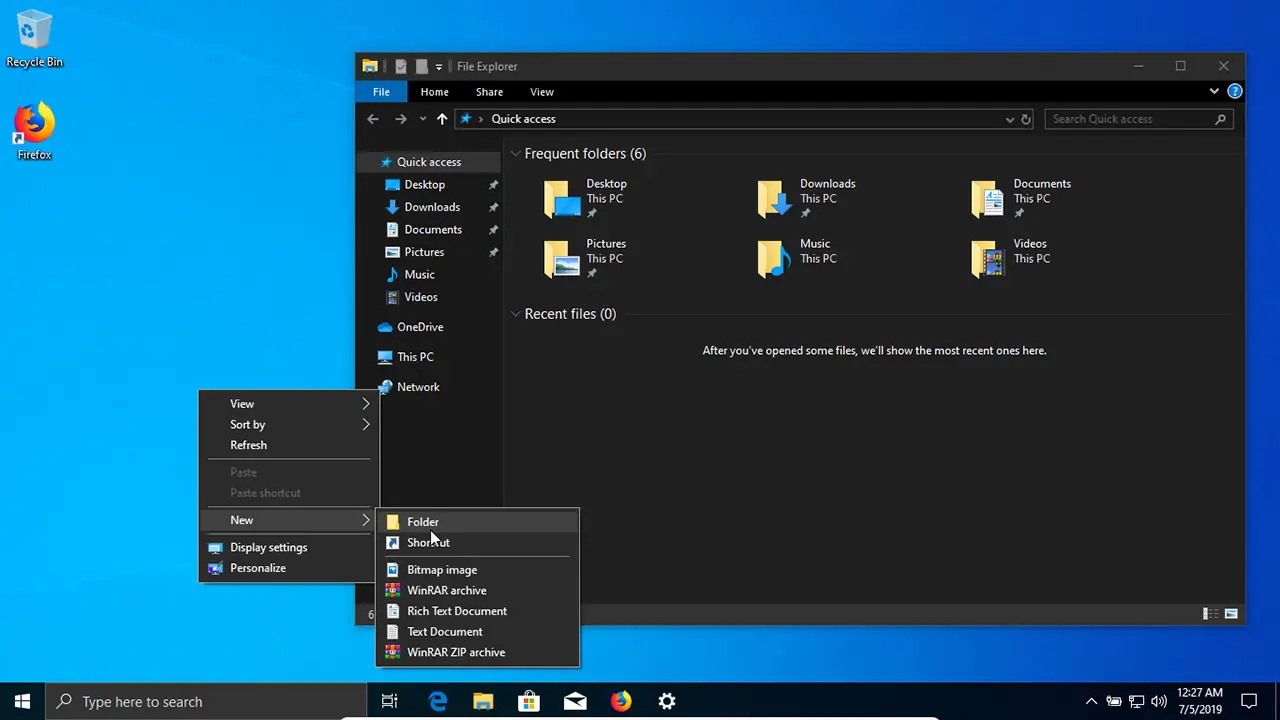Click the Search Quick access field
This screenshot has height=720, width=1280.
tap(1130, 119)
